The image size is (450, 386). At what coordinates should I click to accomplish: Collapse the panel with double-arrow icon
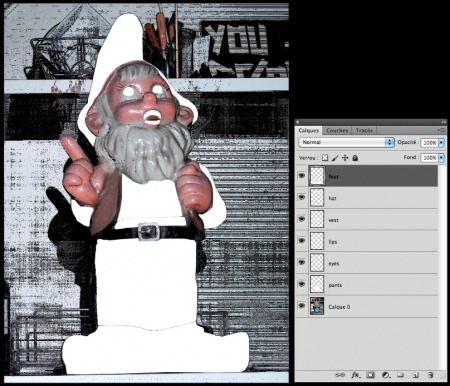[444, 122]
